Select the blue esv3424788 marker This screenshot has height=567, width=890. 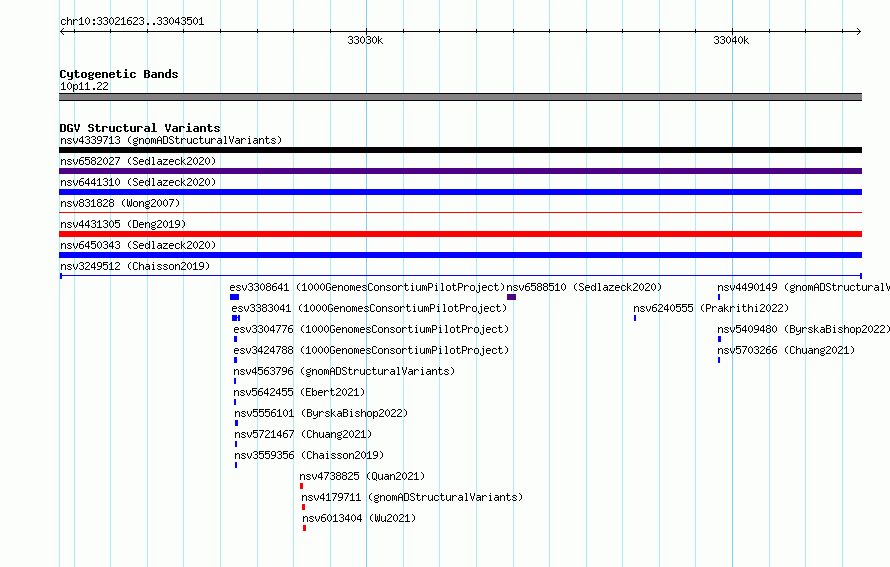236,360
